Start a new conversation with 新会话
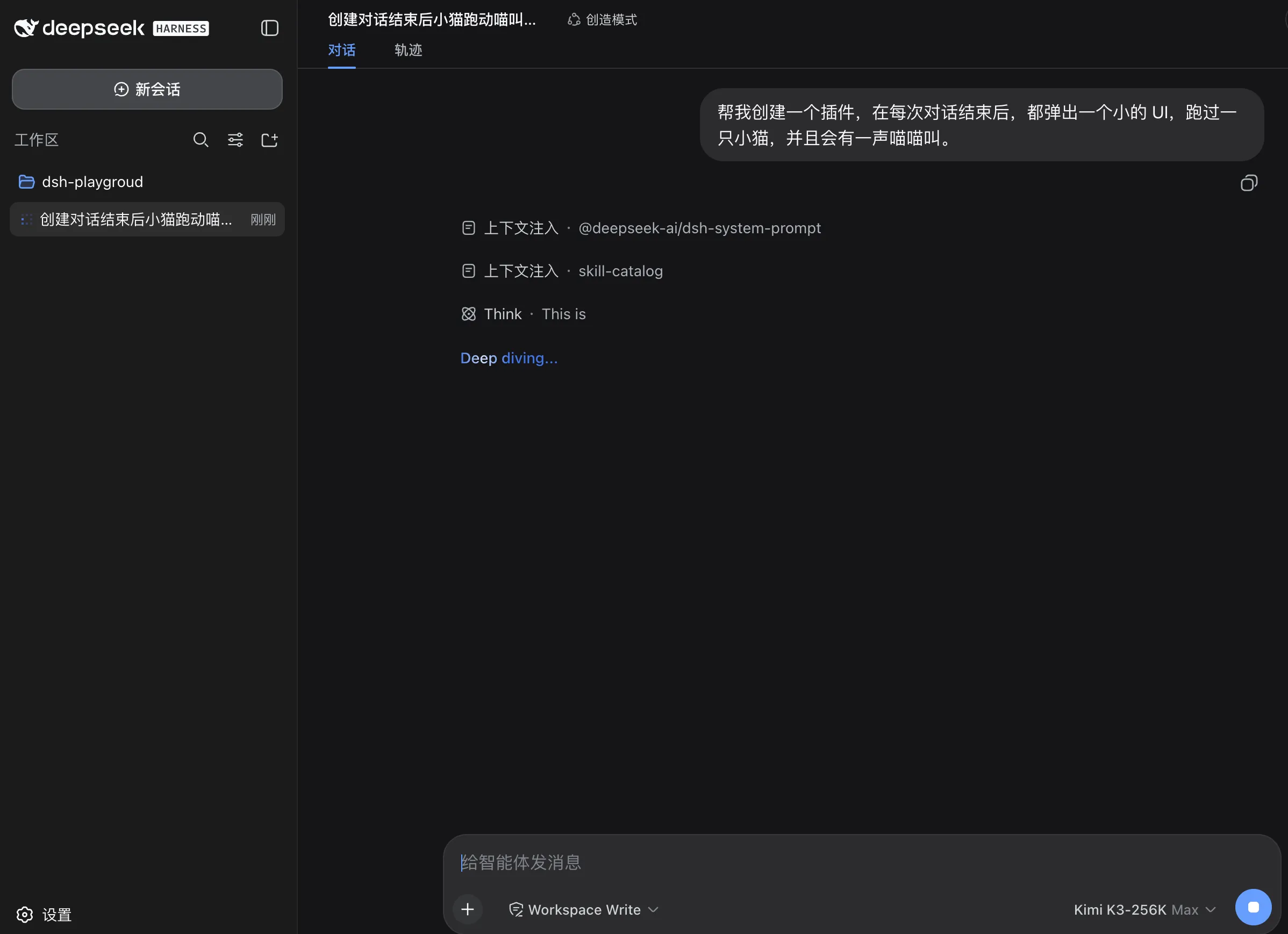 147,89
